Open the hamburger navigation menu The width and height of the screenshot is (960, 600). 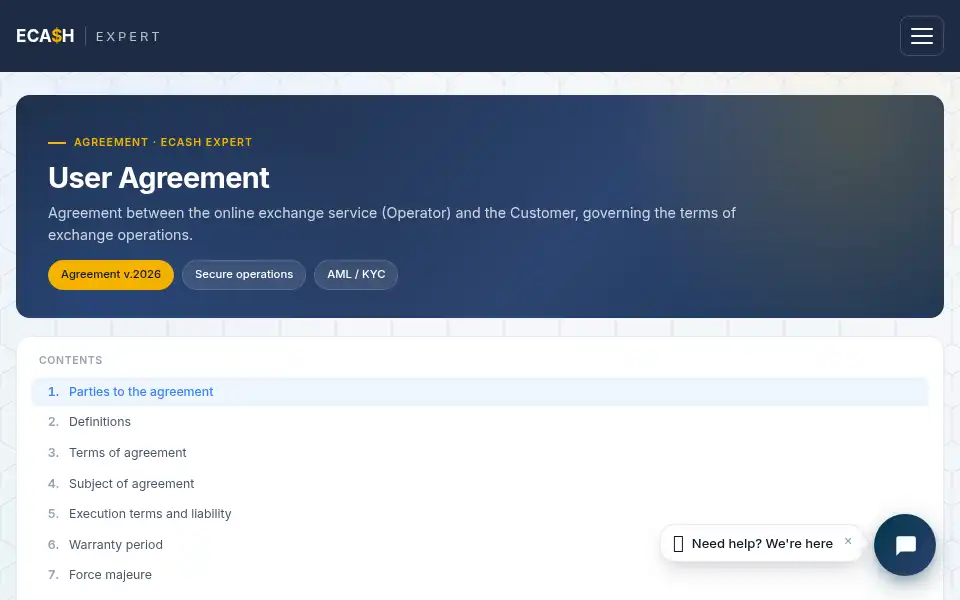pyautogui.click(x=921, y=36)
